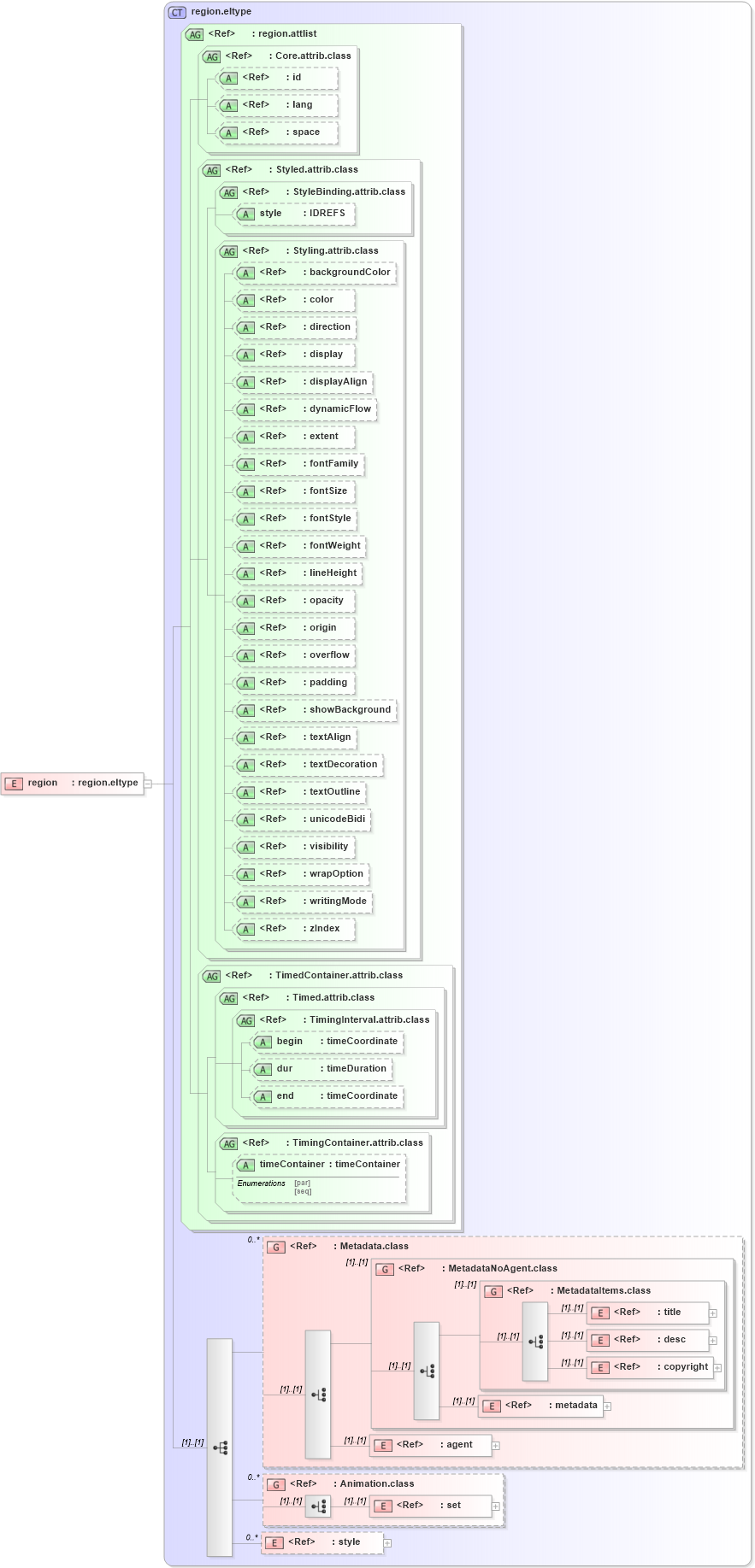The width and height of the screenshot is (755, 1568).
Task: Select the end timeCoordinate attribute
Action: pyautogui.click(x=328, y=1096)
